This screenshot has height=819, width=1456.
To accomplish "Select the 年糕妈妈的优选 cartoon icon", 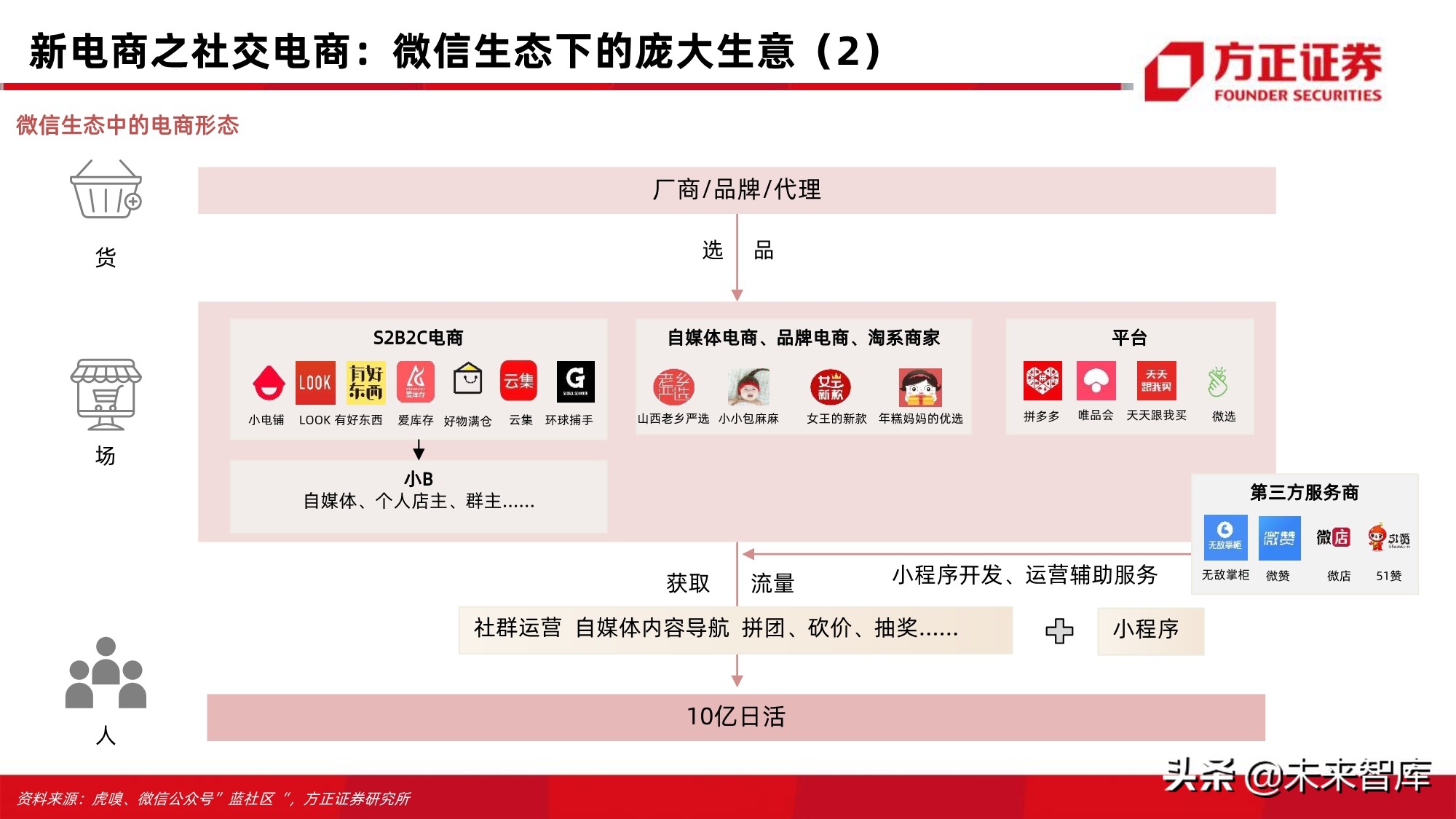I will [920, 387].
